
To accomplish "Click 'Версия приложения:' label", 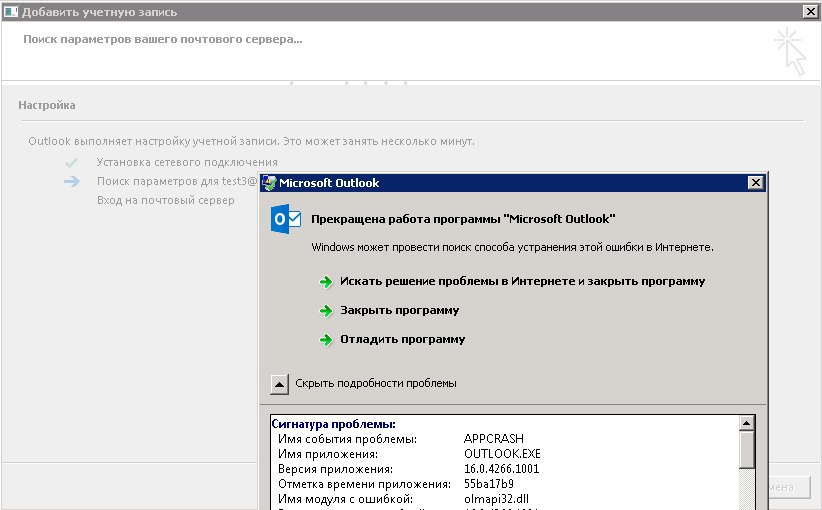I will pyautogui.click(x=336, y=469).
